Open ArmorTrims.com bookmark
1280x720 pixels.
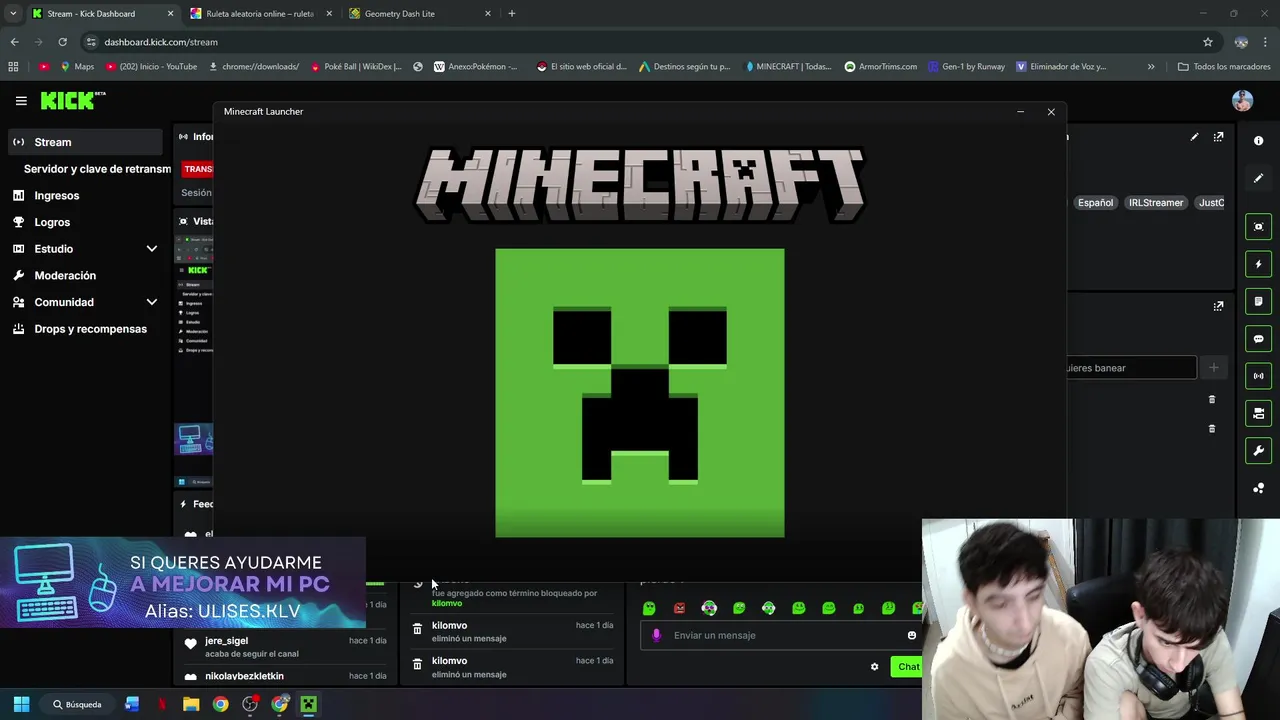(x=880, y=67)
